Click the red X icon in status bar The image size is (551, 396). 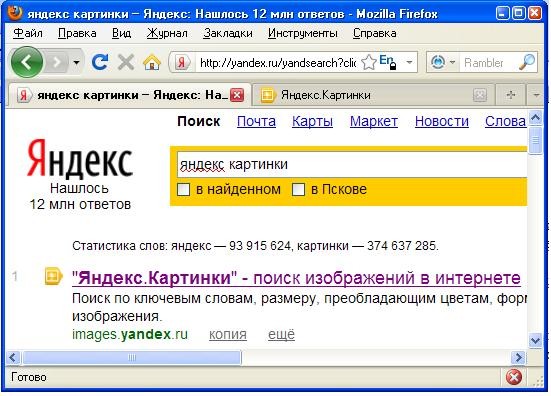(x=514, y=377)
